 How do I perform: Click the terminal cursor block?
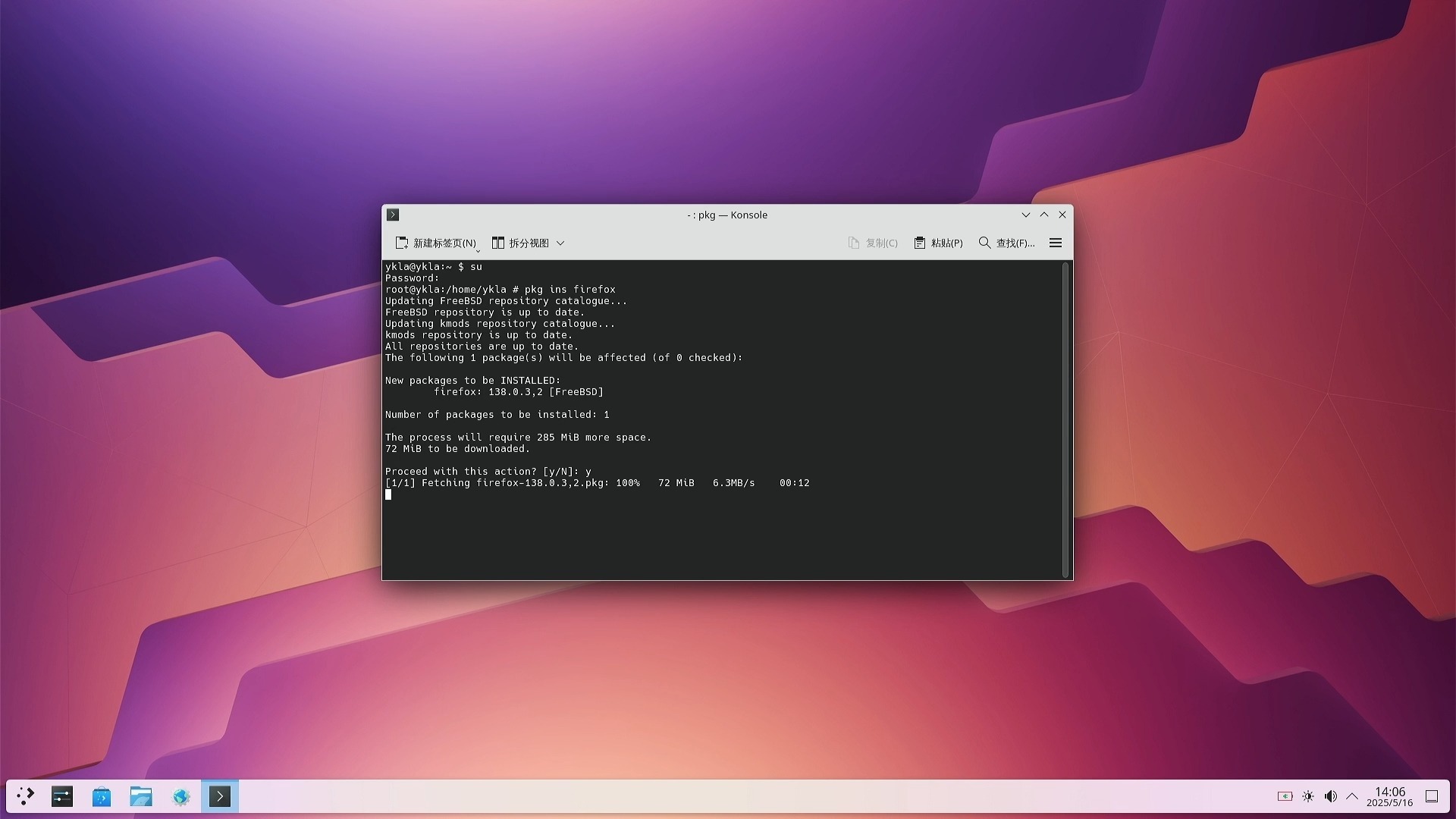[388, 494]
